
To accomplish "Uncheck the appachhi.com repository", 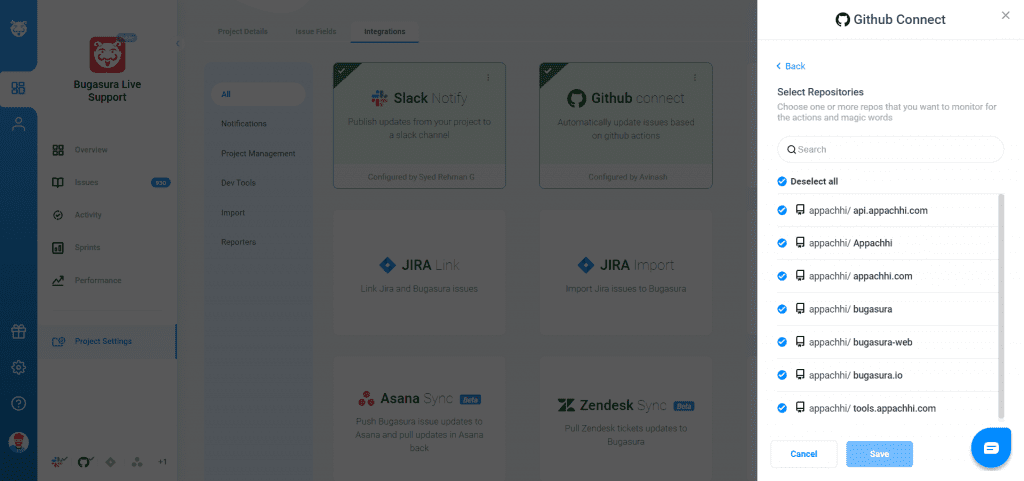I will pyautogui.click(x=782, y=276).
